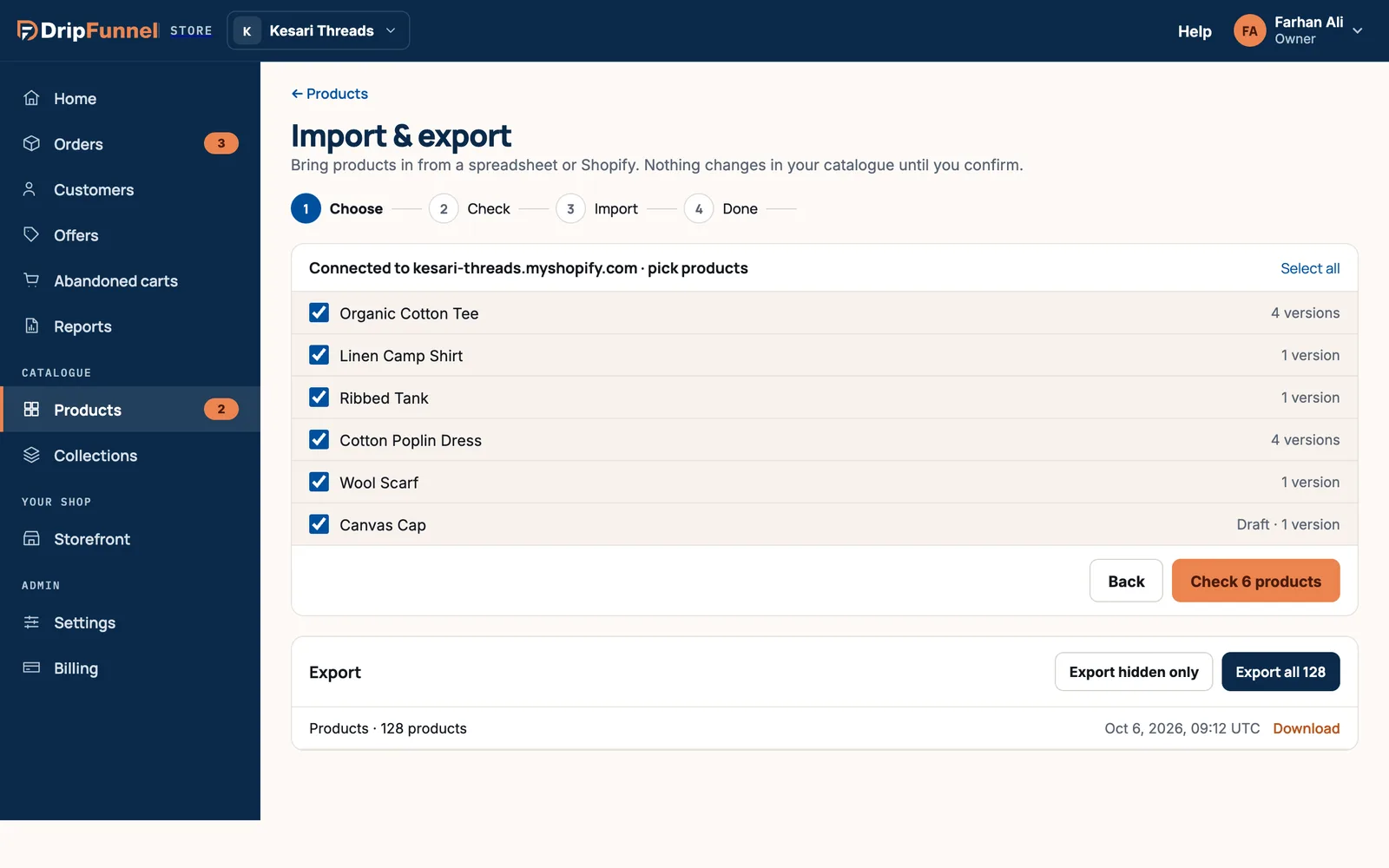Click the DripFunnel logo icon
Viewport: 1389px width, 868px height.
point(27,30)
